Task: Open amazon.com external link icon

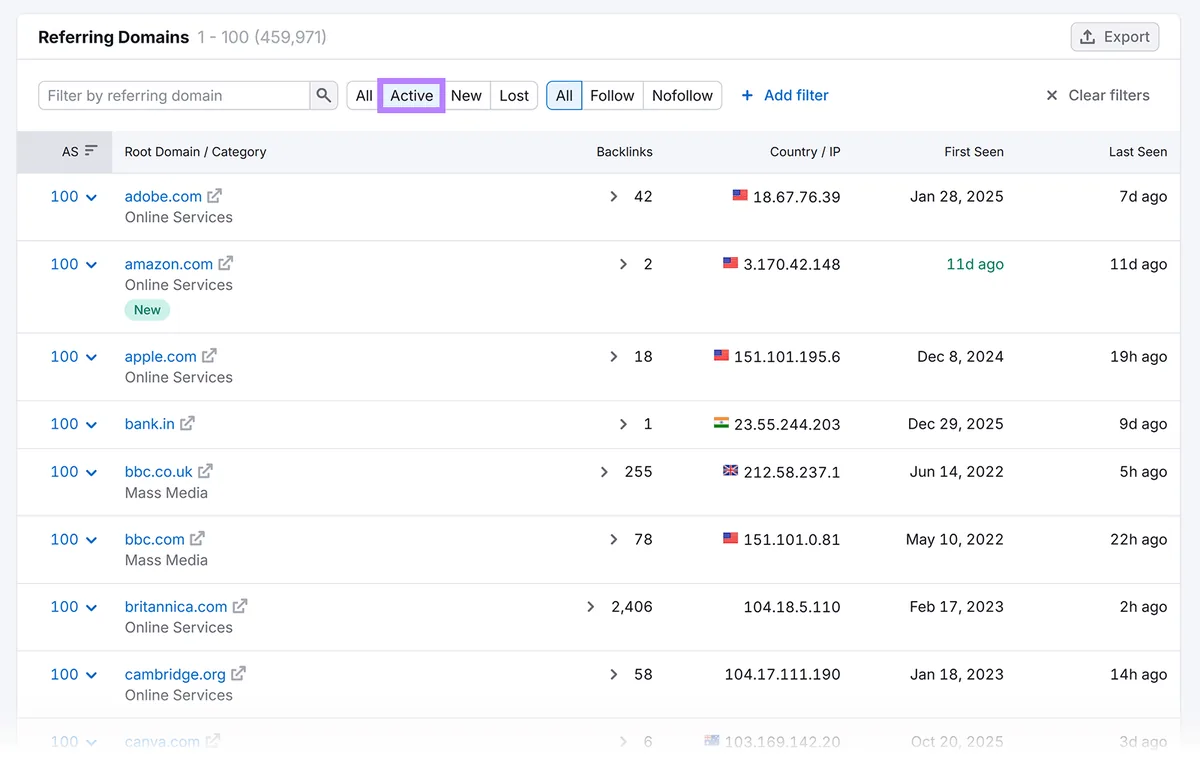Action: tap(226, 264)
